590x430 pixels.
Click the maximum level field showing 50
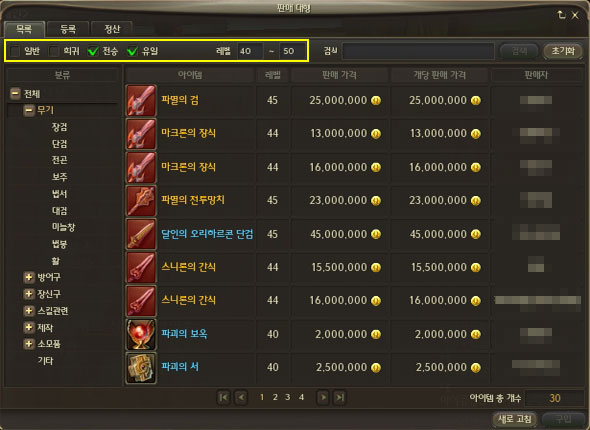coord(292,51)
